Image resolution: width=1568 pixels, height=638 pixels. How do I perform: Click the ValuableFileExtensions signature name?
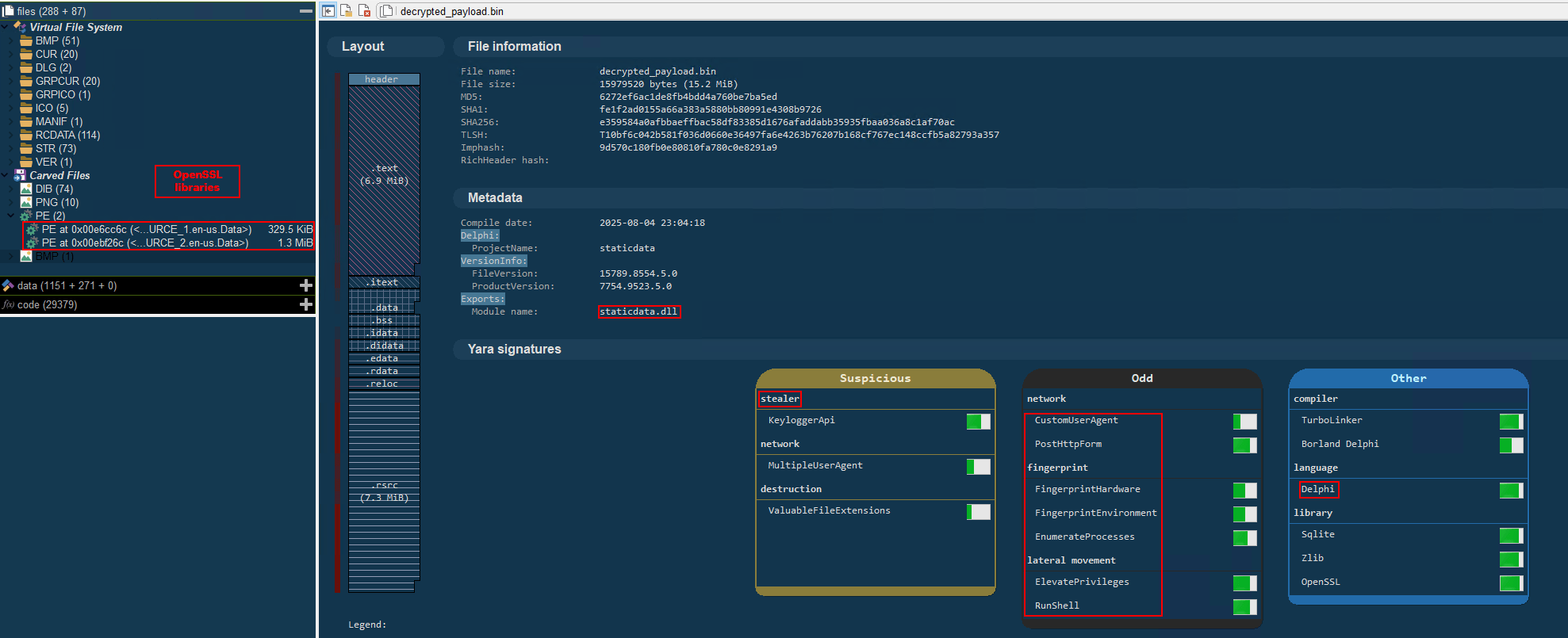pyautogui.click(x=829, y=510)
